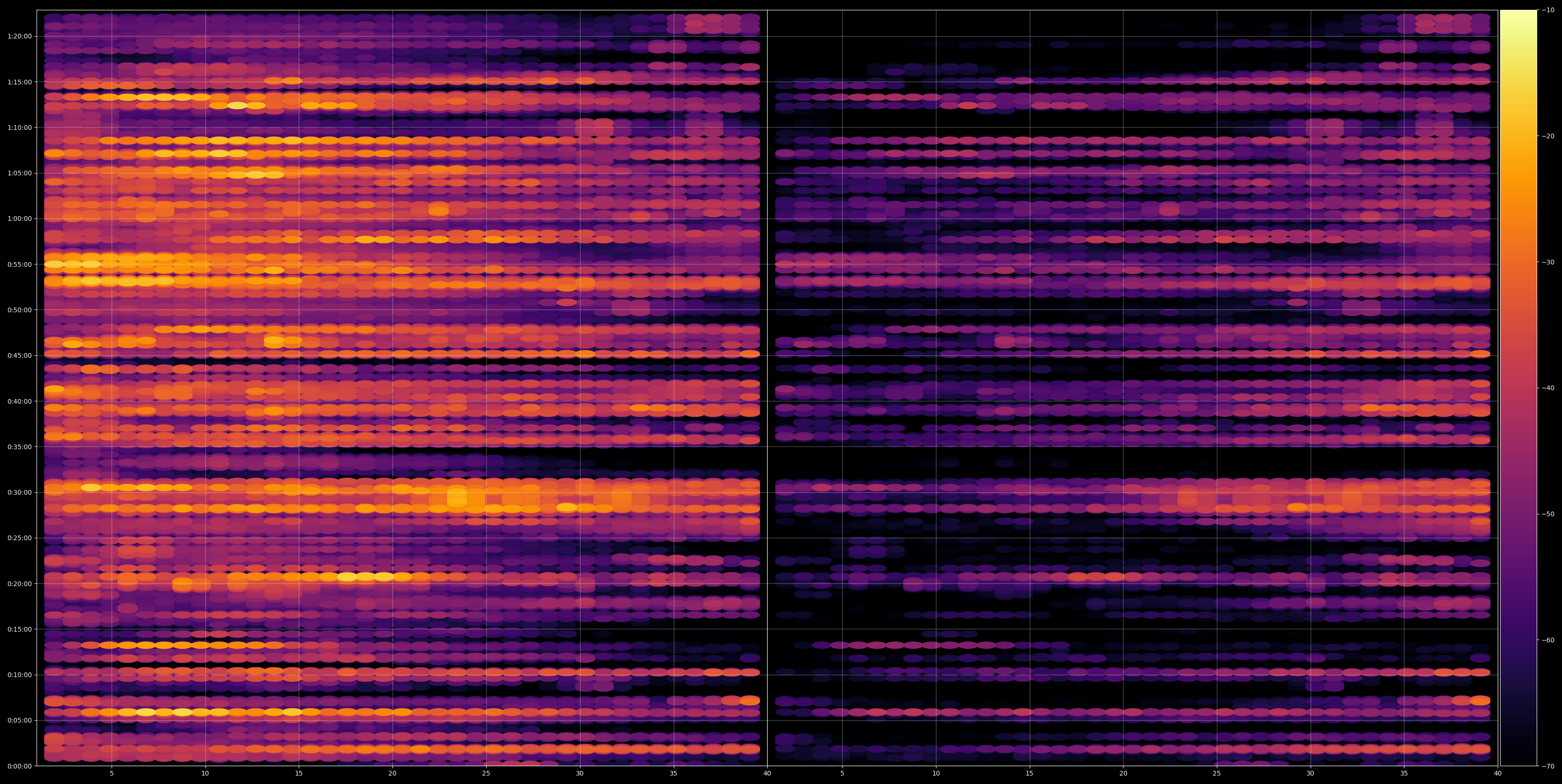Click the −40 colorbar tick label

(x=1547, y=388)
